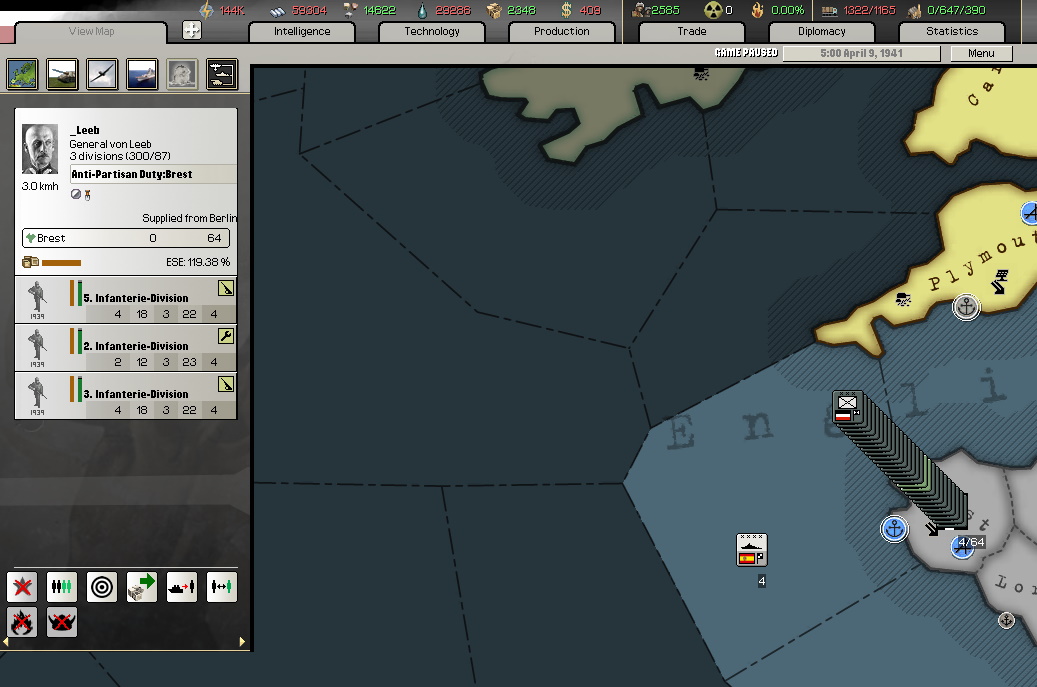Toggle the red X disband button
Viewport: 1037px width, 687px height.
22,588
